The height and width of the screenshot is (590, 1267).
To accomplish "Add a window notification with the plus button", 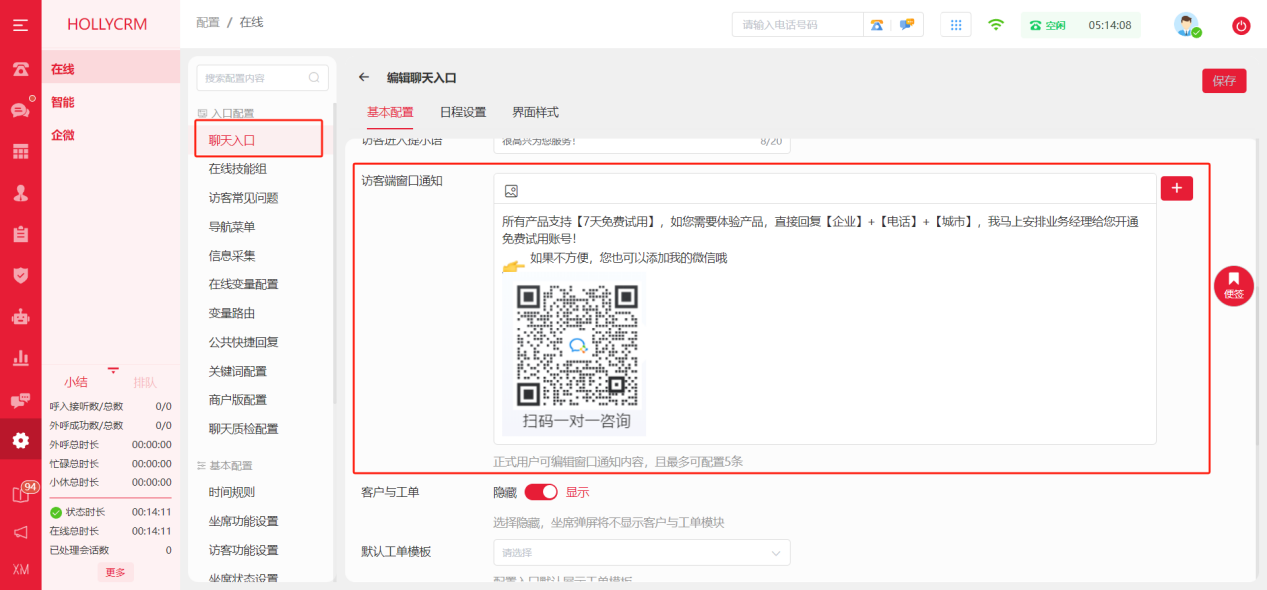I will (x=1177, y=188).
